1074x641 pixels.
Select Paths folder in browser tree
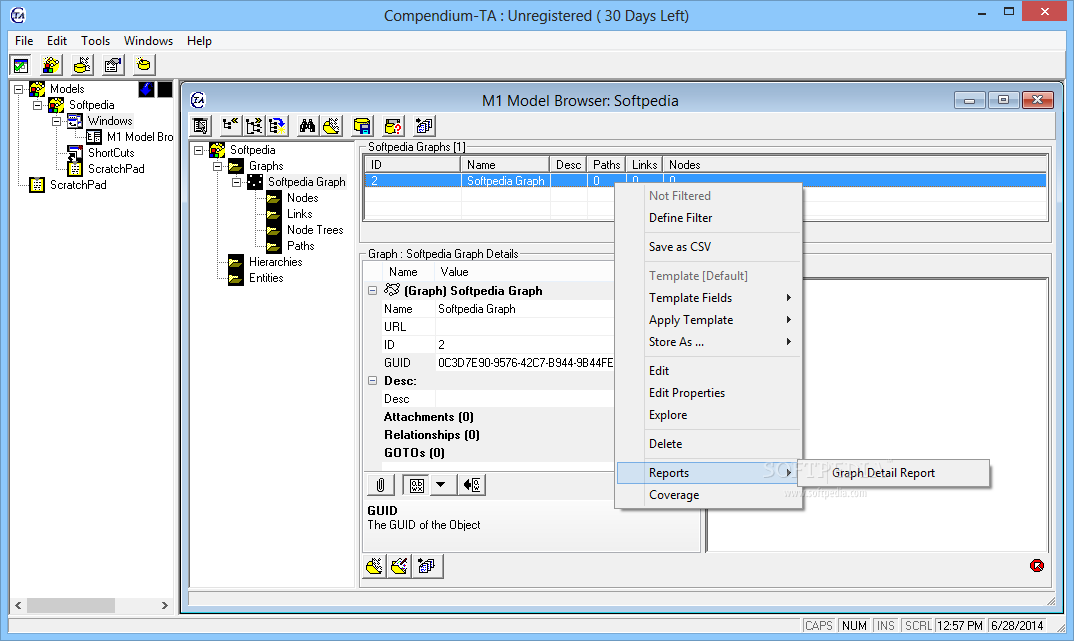coord(301,246)
